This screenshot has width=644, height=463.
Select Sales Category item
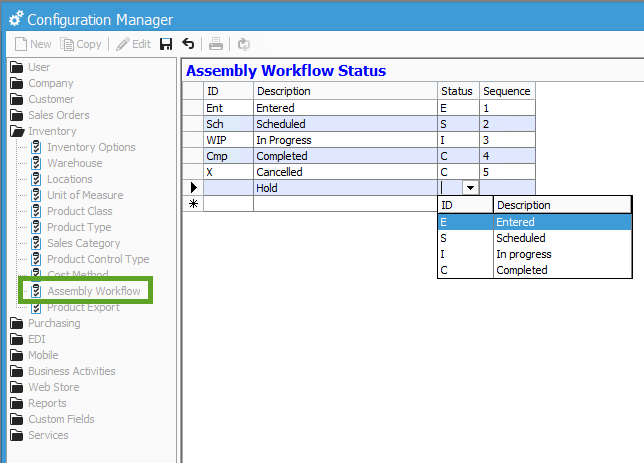point(76,243)
